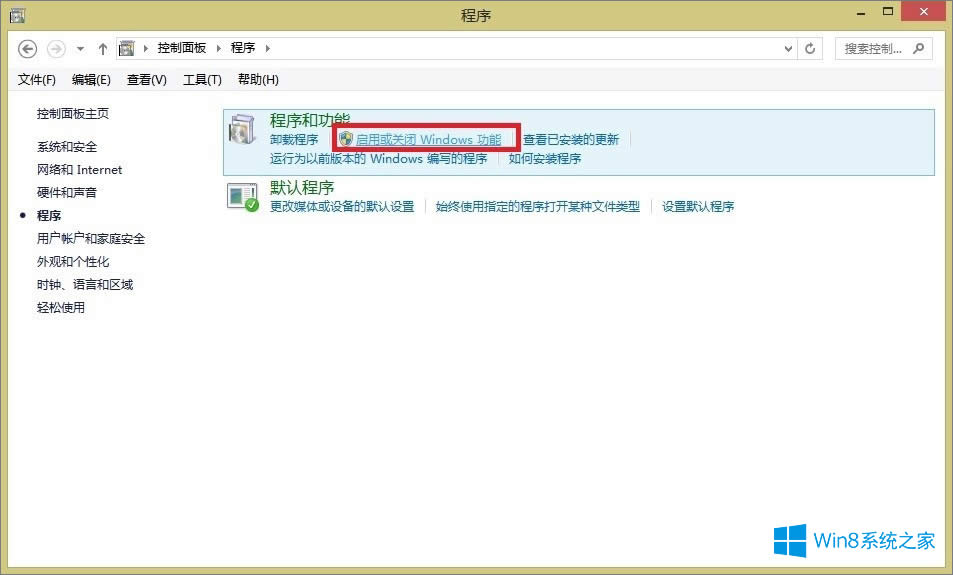Click 控制面板 in the address breadcrumb
953x575 pixels.
tap(182, 48)
